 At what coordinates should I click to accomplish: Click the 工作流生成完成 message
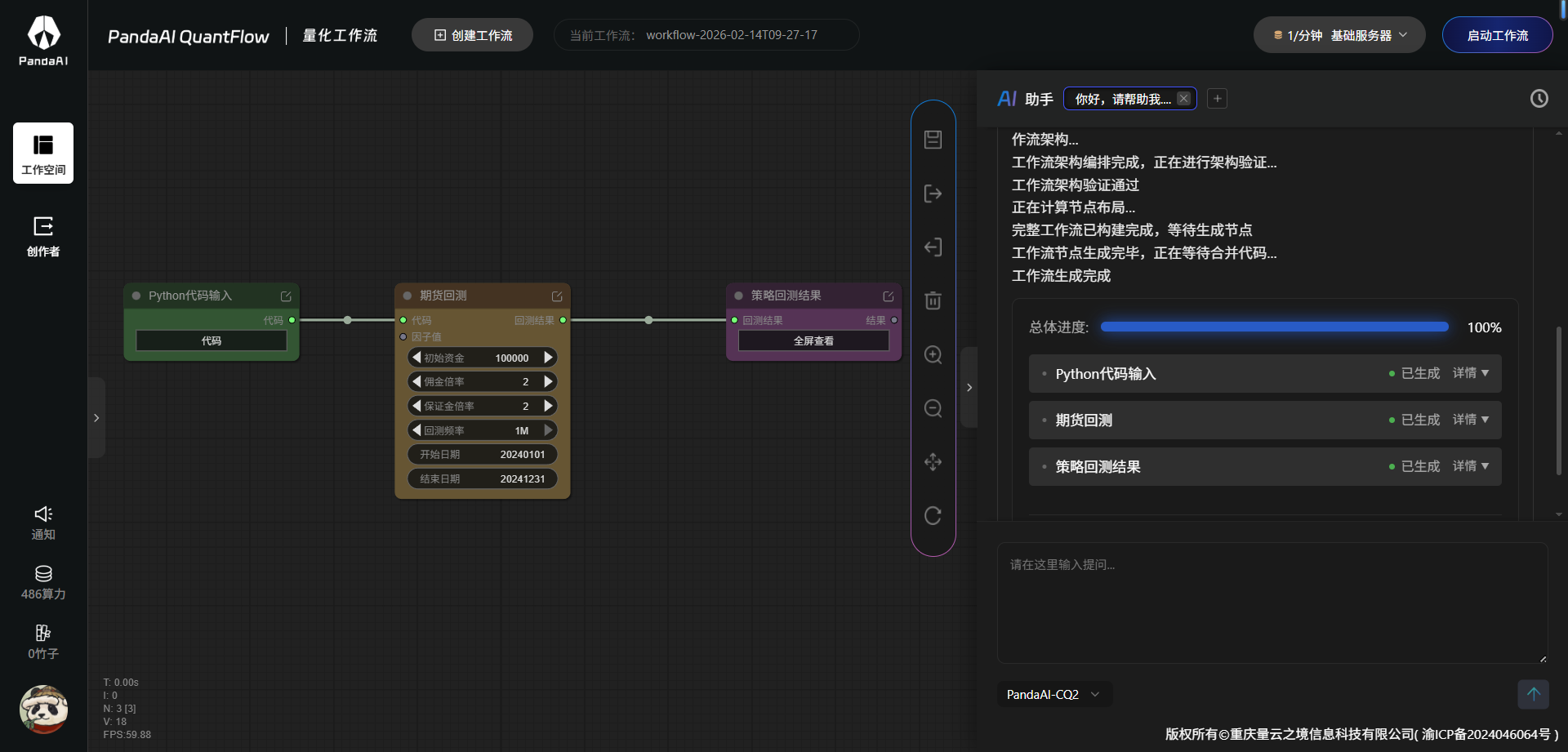pyautogui.click(x=1061, y=276)
